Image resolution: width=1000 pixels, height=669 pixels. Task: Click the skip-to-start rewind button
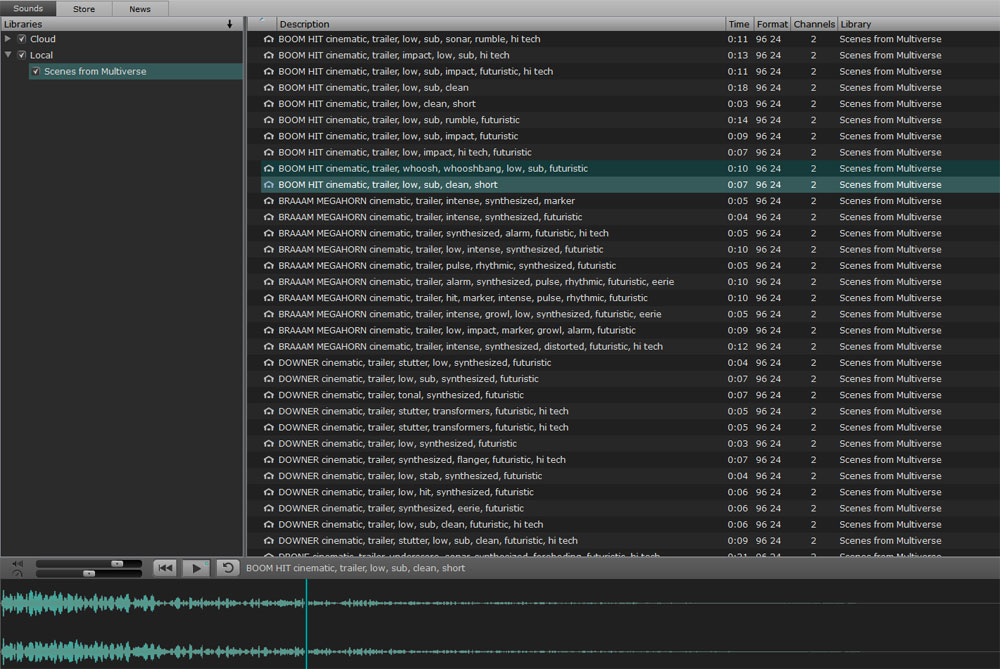point(165,568)
